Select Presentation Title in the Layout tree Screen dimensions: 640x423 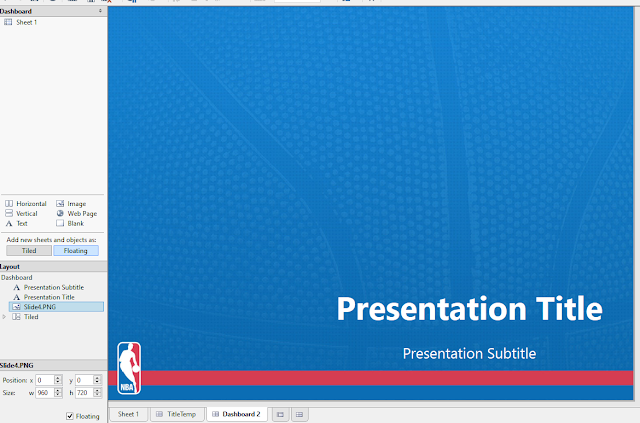[x=44, y=297]
